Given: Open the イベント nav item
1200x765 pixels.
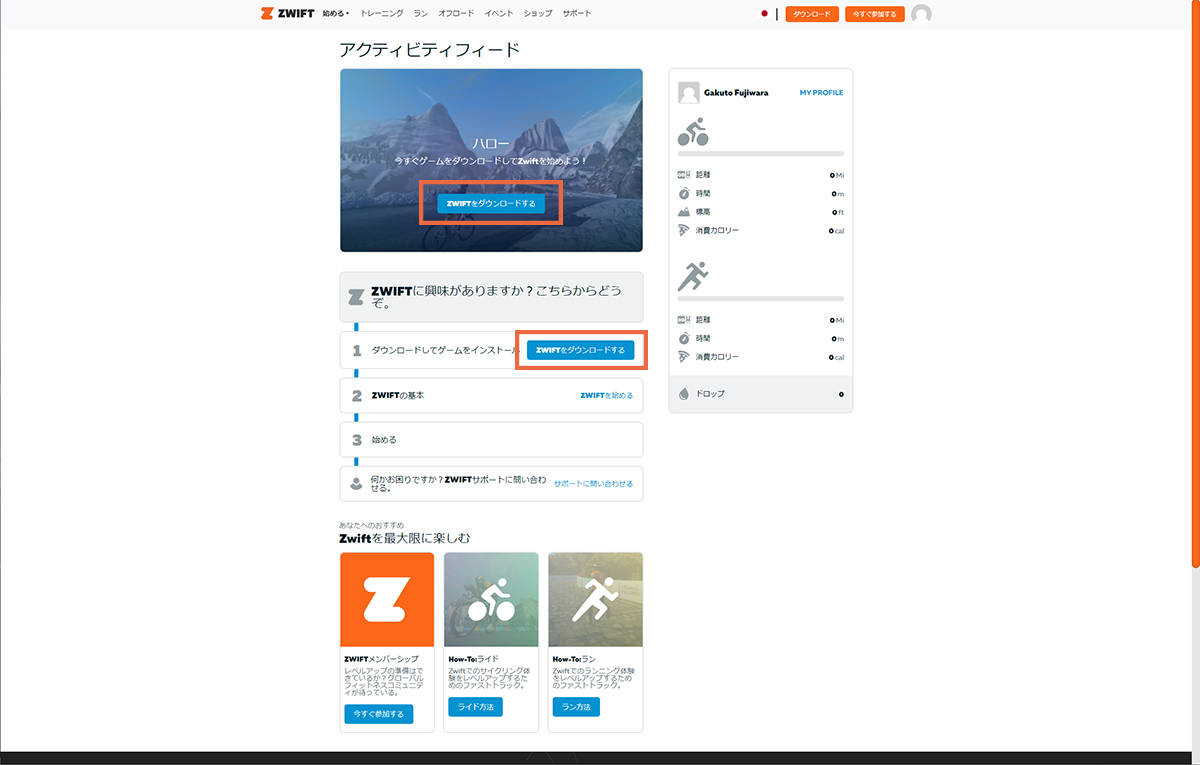Looking at the screenshot, I should click(499, 13).
